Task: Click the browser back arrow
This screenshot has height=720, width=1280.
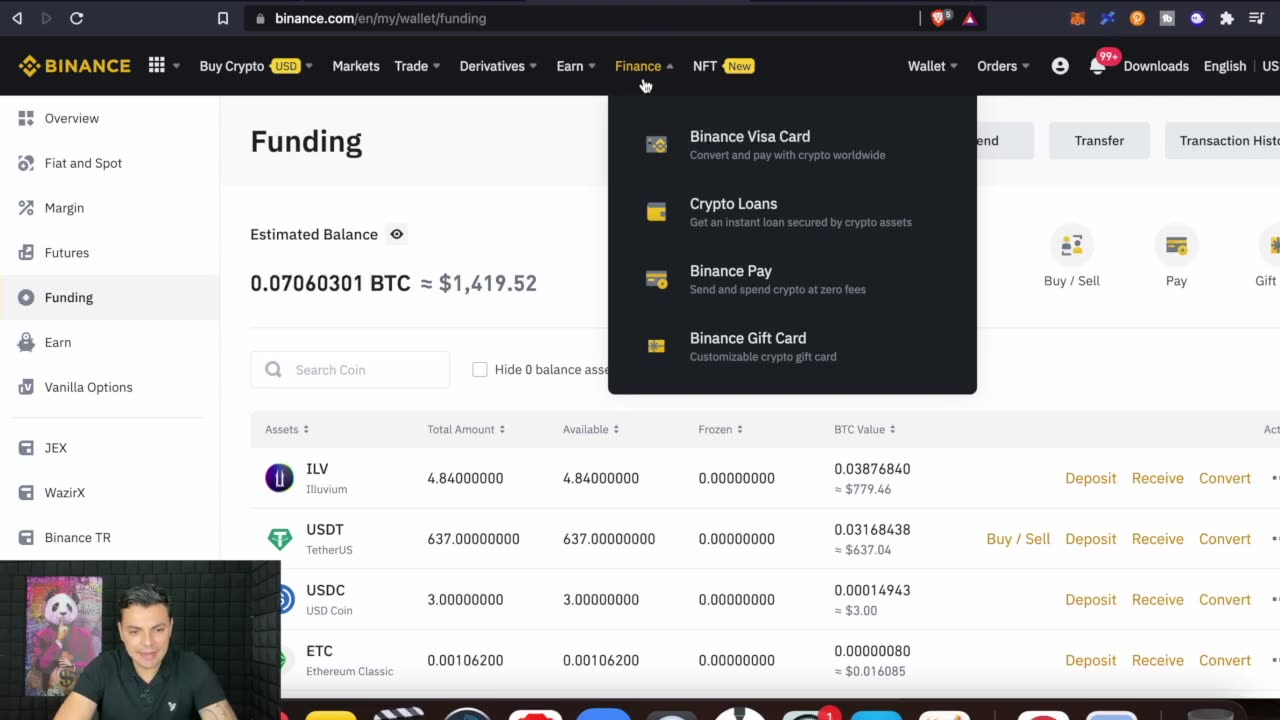Action: pyautogui.click(x=17, y=18)
